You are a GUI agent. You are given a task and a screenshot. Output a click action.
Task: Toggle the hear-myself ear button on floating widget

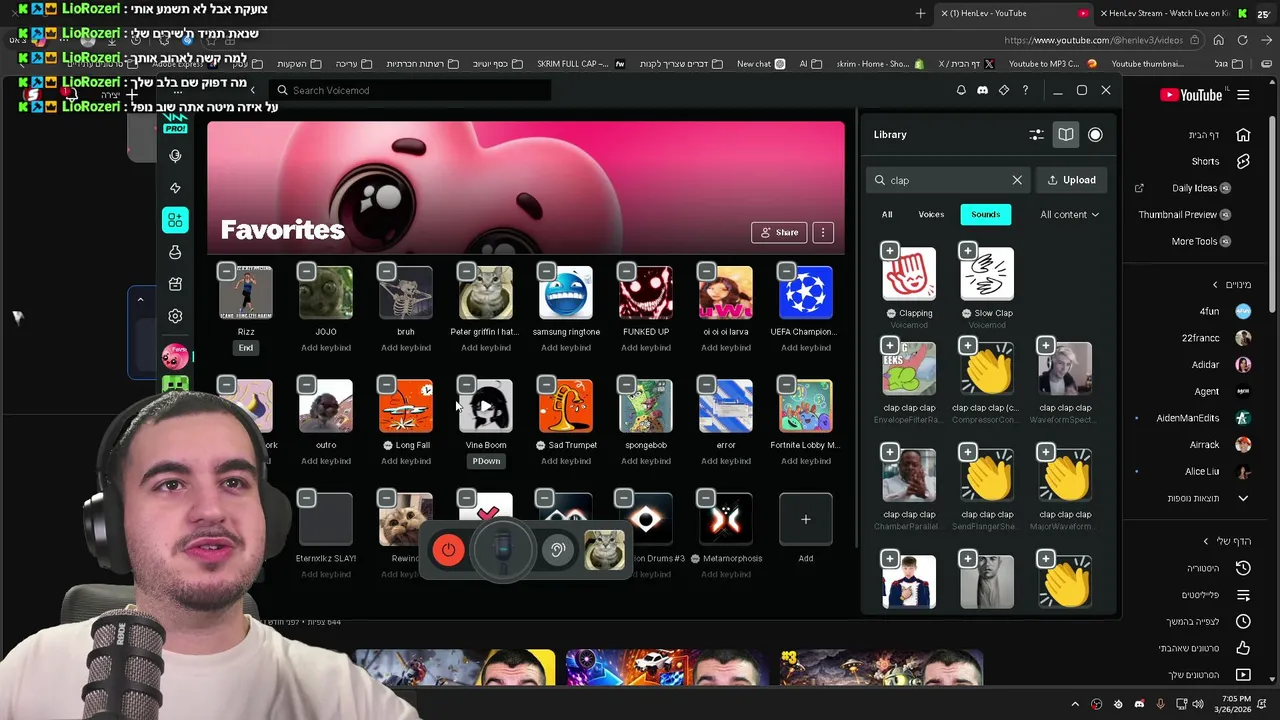[558, 550]
